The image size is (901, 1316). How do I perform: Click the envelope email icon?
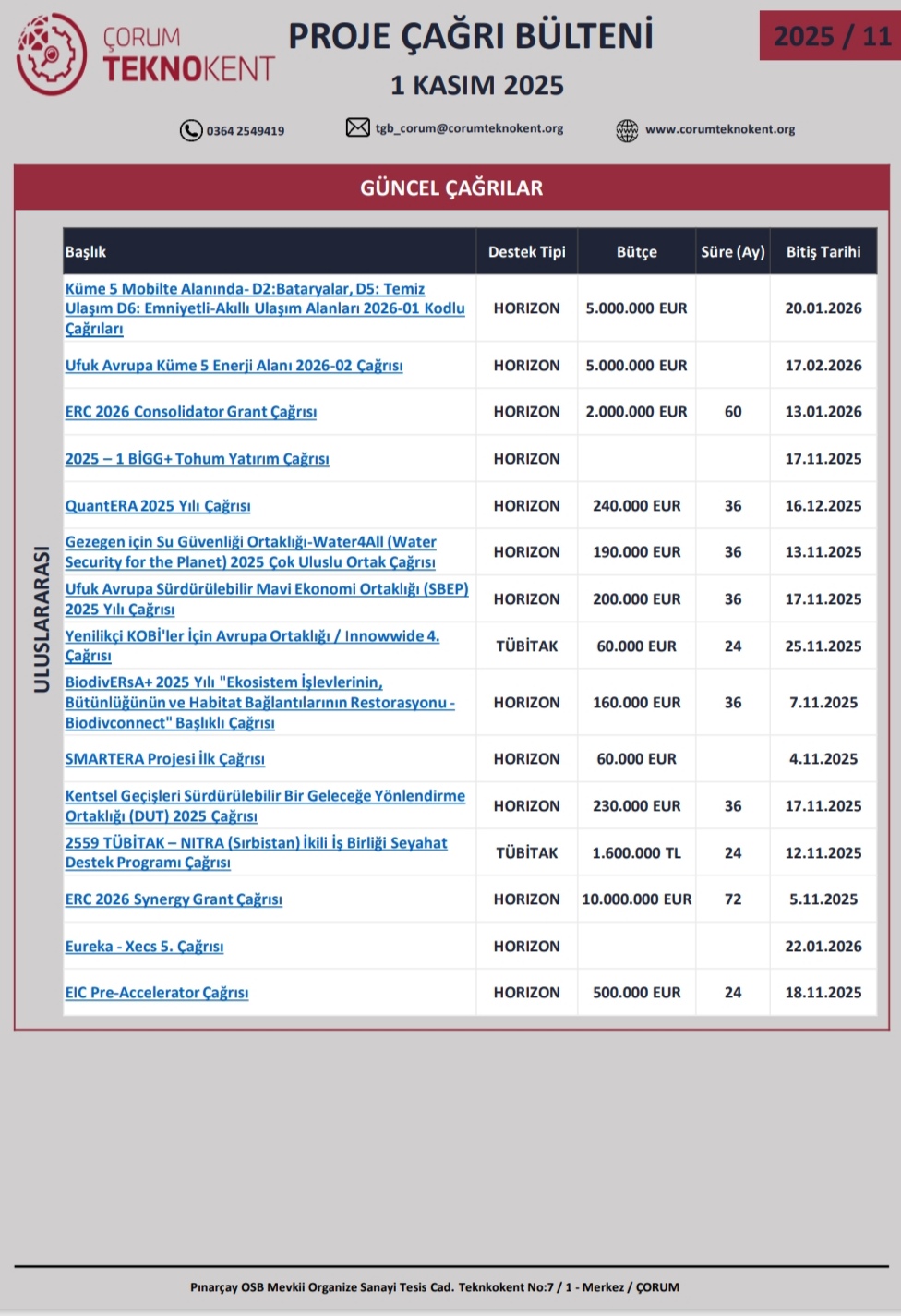(357, 127)
